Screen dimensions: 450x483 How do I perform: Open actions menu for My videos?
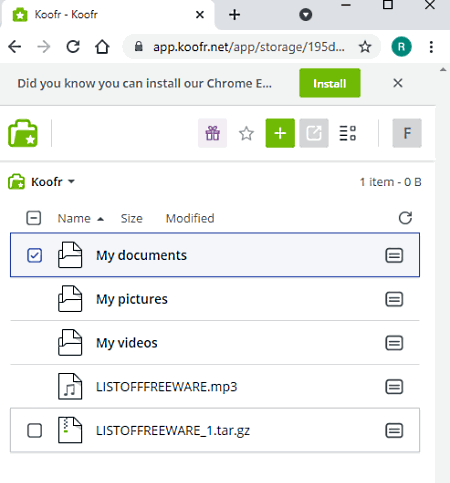pos(394,343)
